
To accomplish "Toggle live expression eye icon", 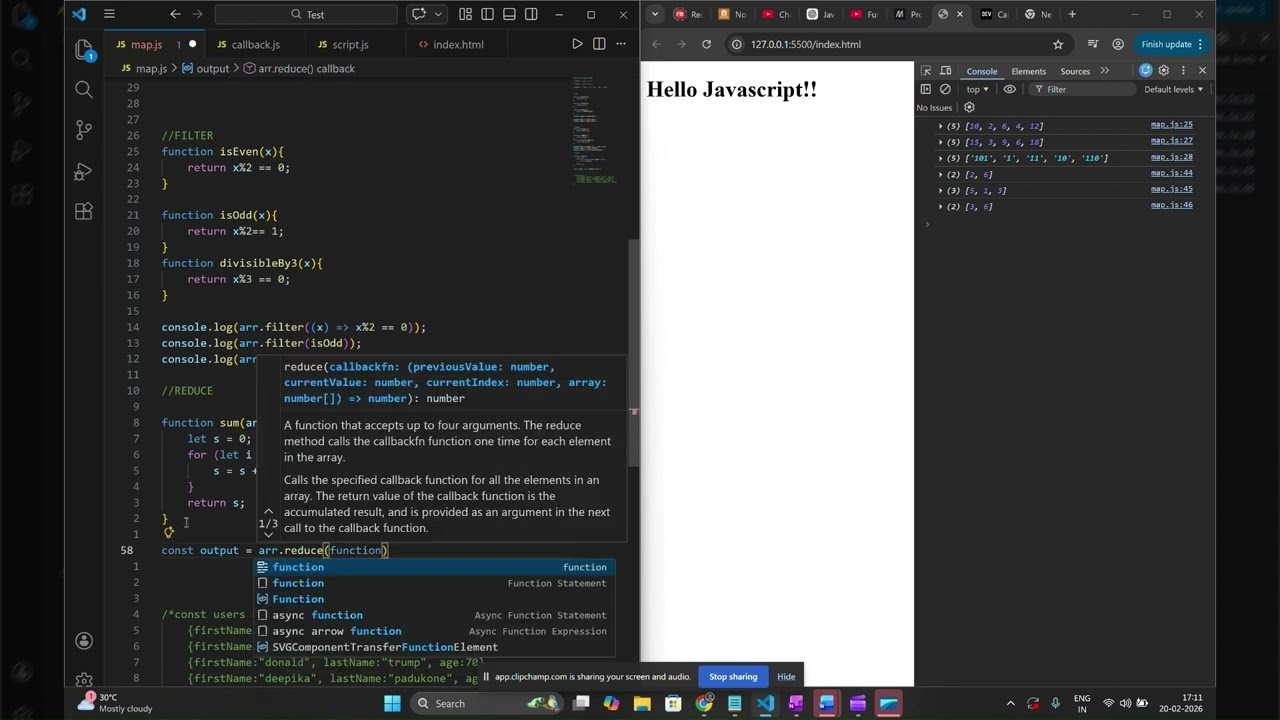I will coord(1010,89).
